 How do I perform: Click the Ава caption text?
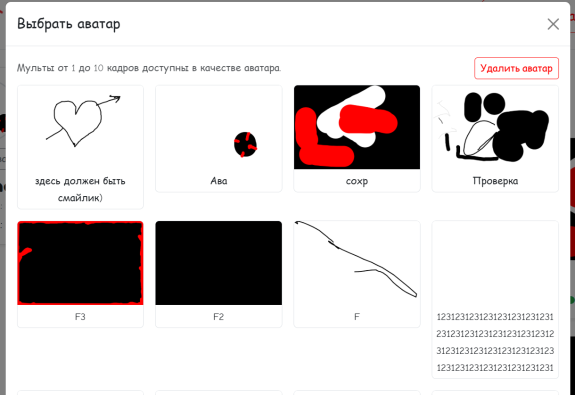[219, 181]
